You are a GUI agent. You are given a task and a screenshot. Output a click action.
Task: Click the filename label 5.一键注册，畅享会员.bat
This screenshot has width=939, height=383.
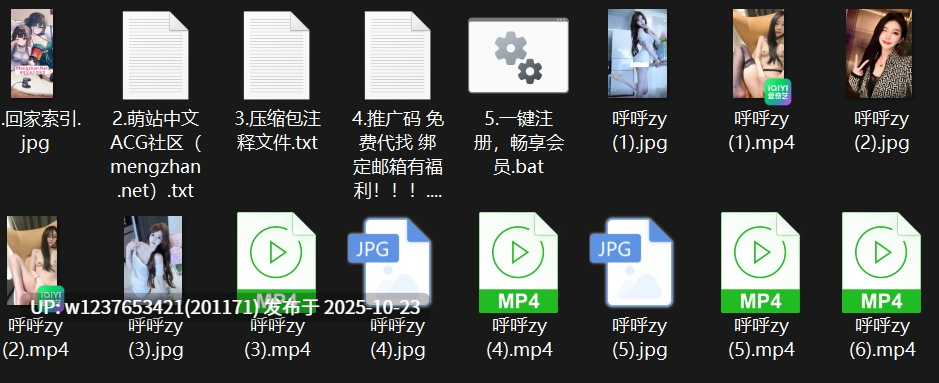click(519, 142)
